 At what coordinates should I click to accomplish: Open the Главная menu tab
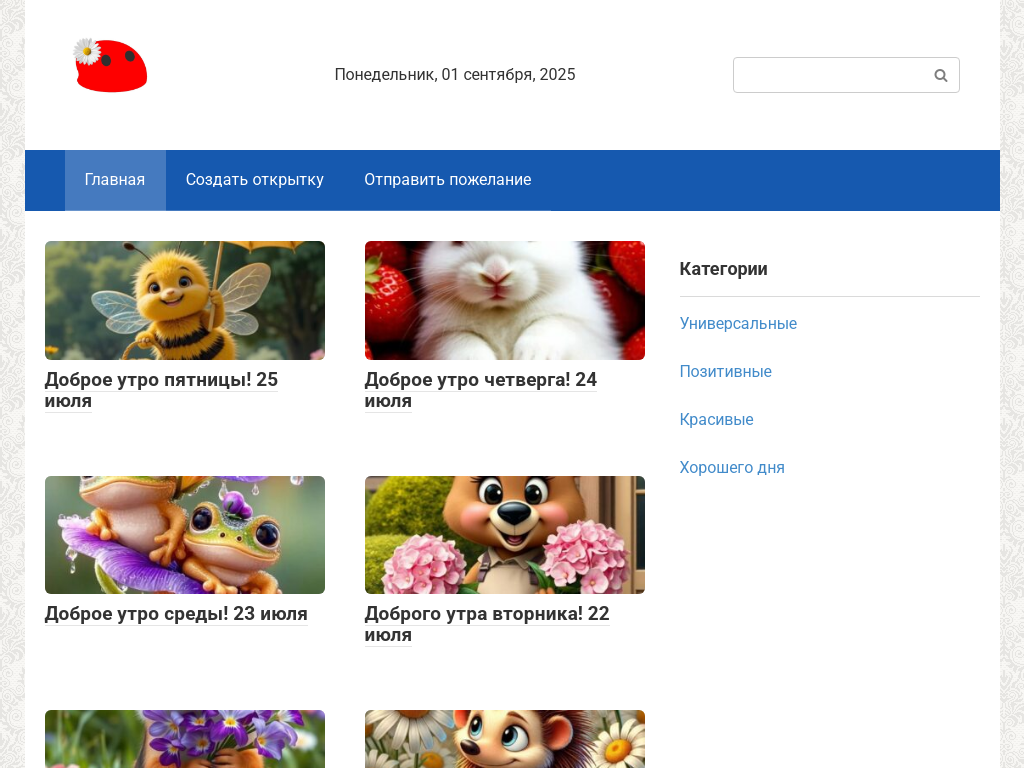pyautogui.click(x=115, y=180)
